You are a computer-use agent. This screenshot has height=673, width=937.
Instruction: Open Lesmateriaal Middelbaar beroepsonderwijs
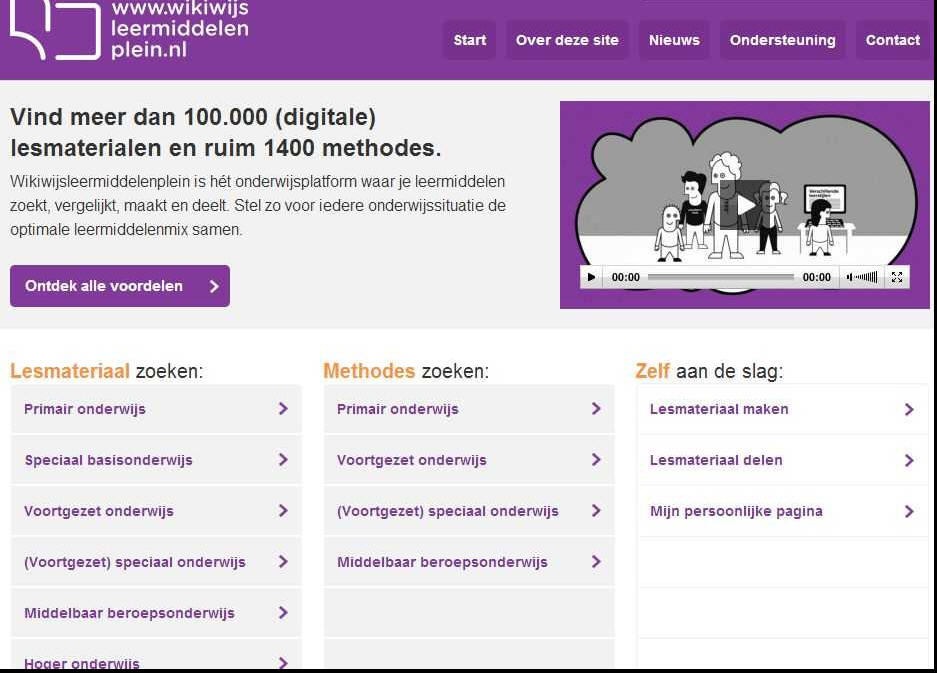click(x=157, y=613)
